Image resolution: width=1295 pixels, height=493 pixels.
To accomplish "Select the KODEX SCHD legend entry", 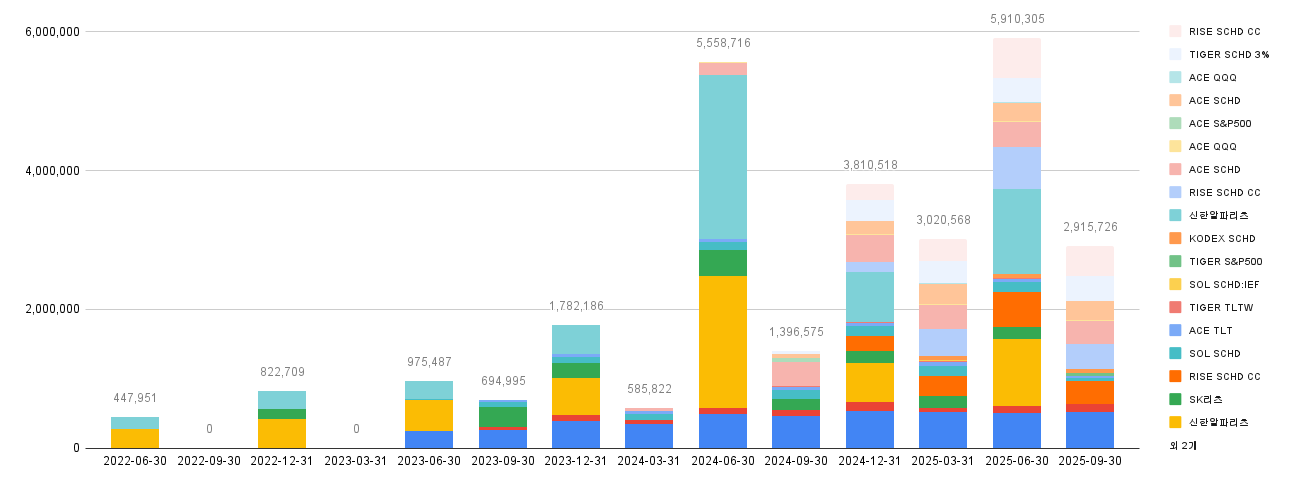I will pos(1216,238).
